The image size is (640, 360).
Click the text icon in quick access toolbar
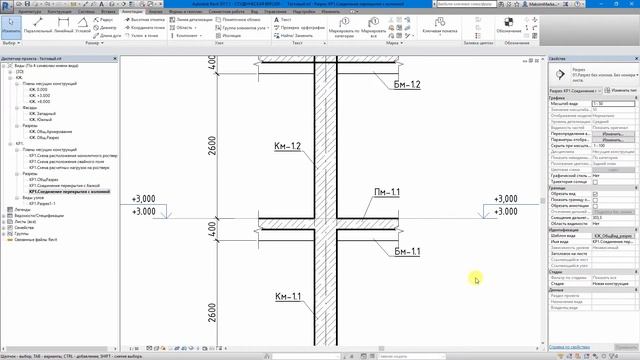102,4
